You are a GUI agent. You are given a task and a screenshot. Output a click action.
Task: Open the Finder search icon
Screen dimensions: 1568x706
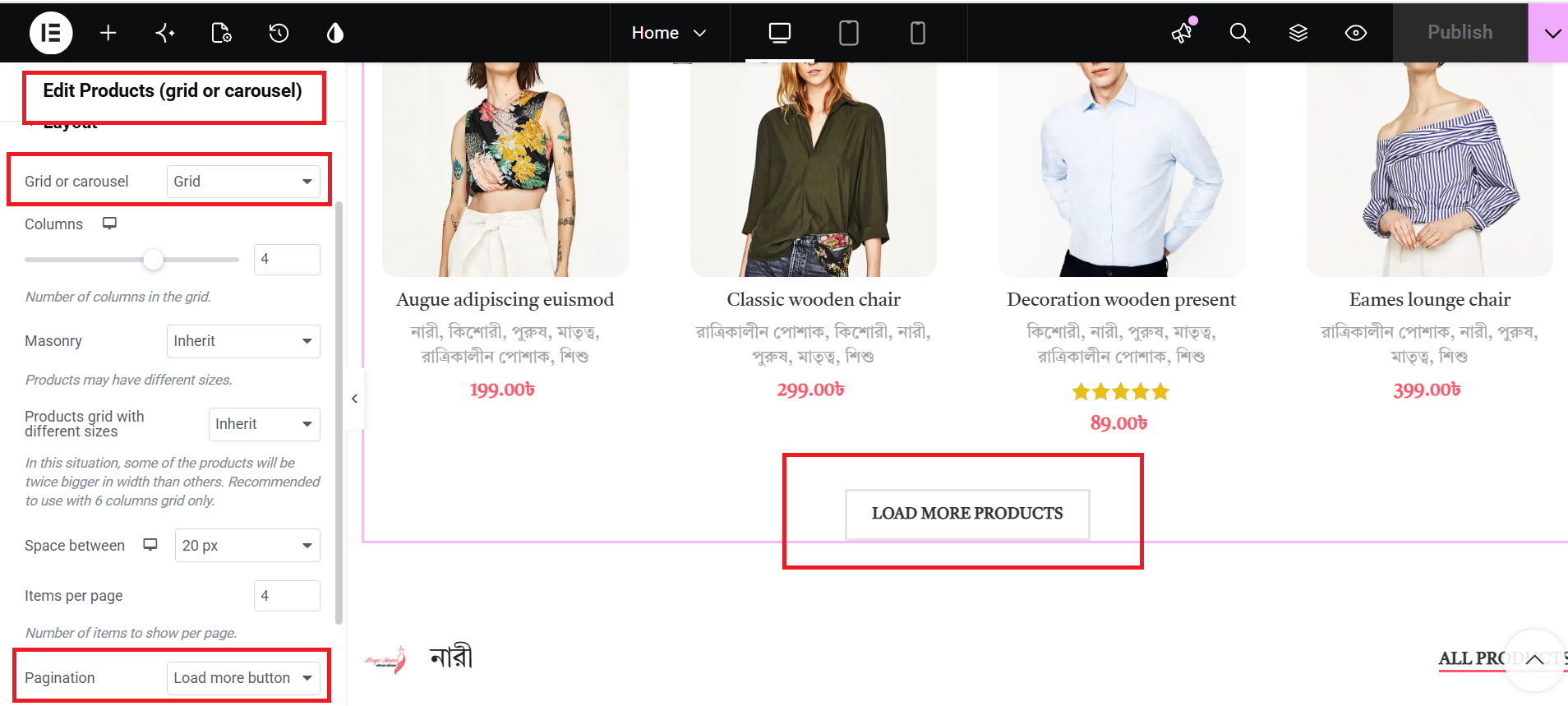click(x=1240, y=33)
